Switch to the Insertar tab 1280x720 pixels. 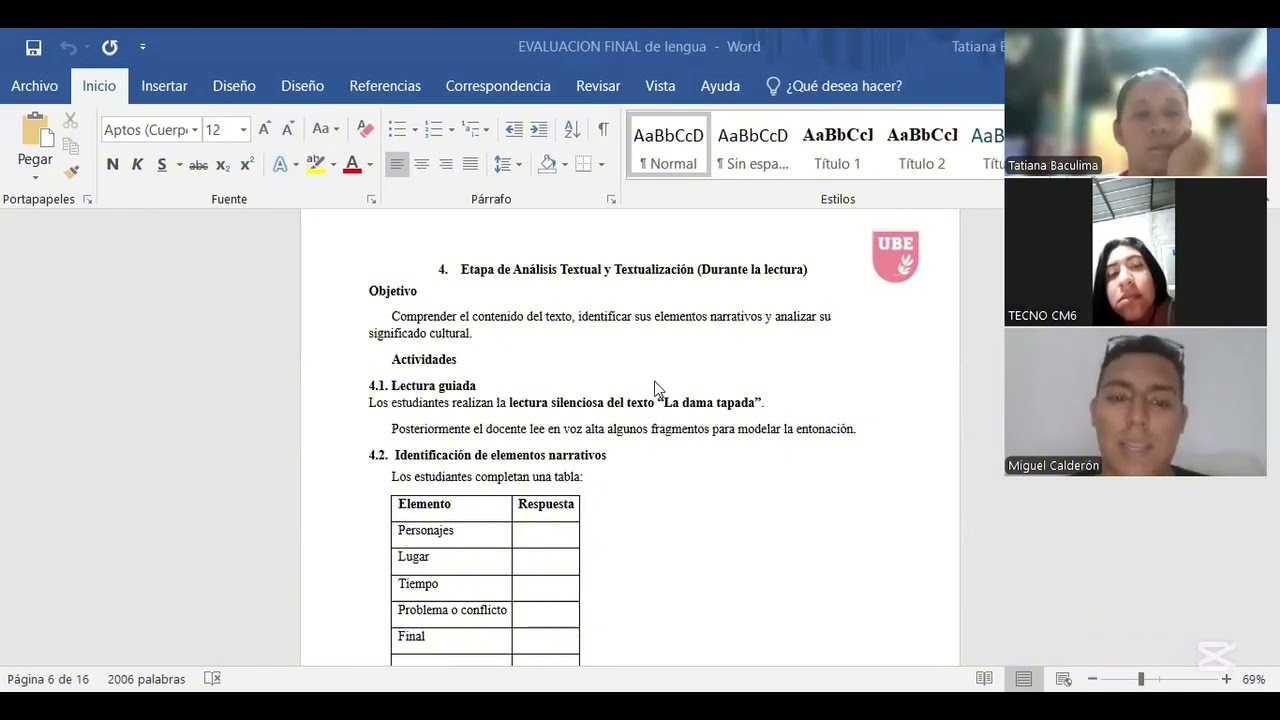pyautogui.click(x=164, y=86)
